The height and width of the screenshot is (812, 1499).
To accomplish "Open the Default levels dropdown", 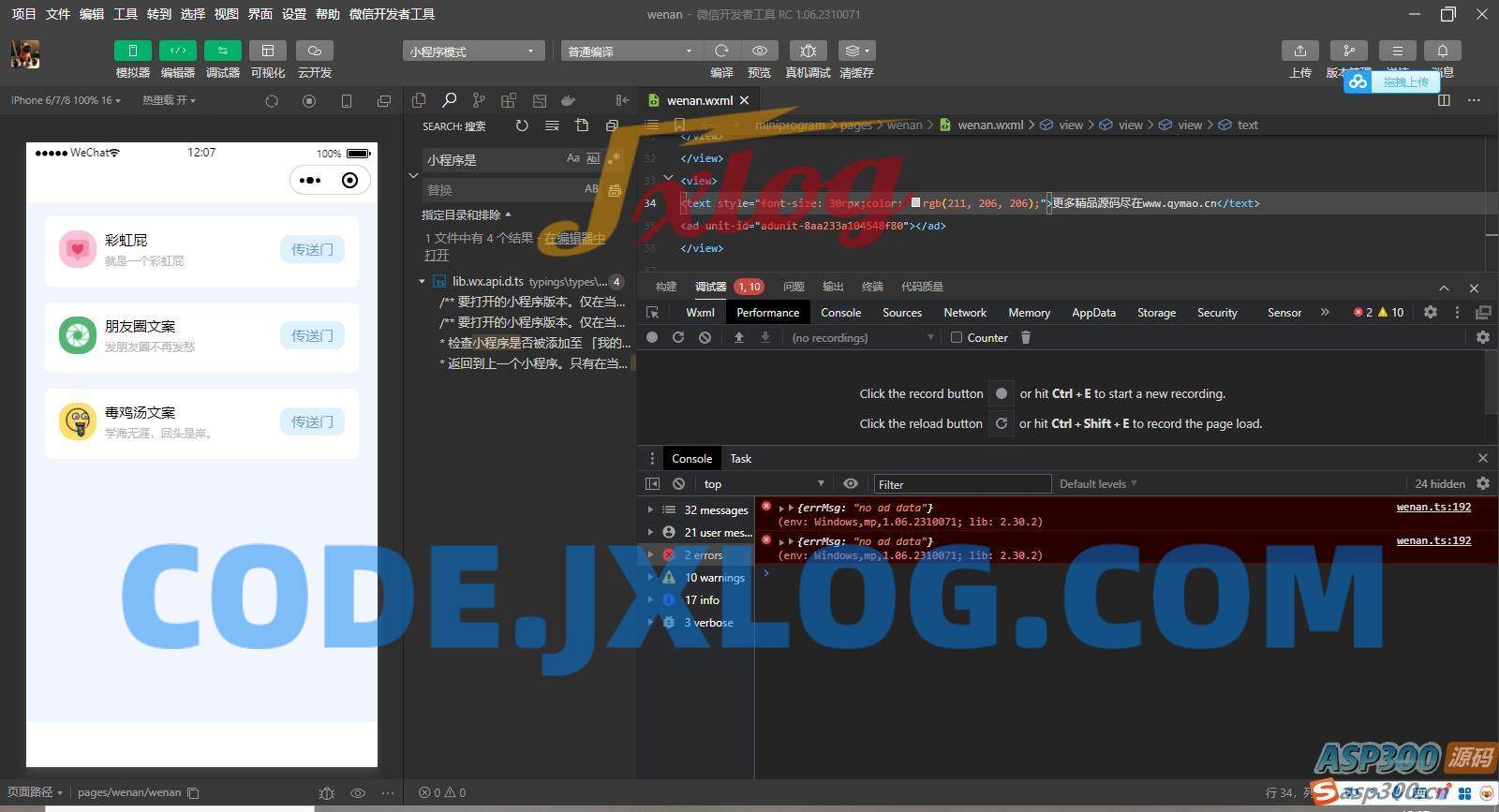I will [x=1097, y=484].
